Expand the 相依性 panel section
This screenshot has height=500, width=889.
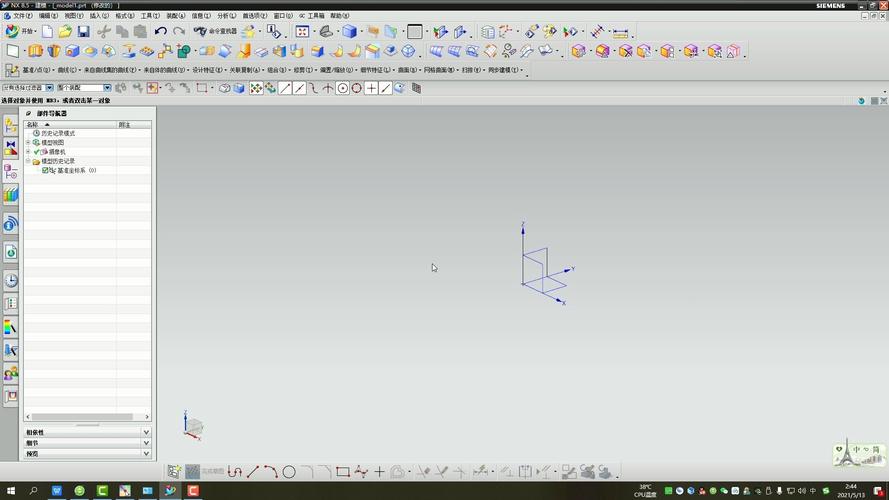pos(146,432)
